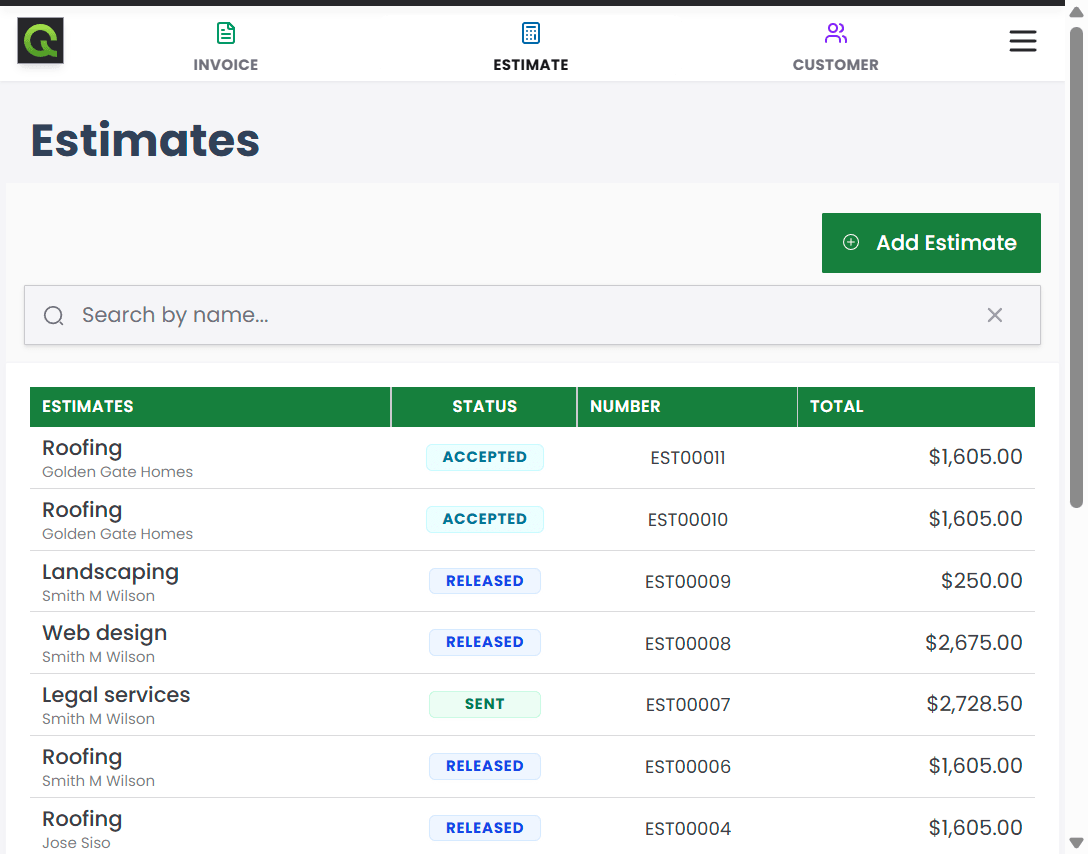Viewport: 1088px width, 854px height.
Task: Select estimate number EST00006
Action: pos(688,767)
